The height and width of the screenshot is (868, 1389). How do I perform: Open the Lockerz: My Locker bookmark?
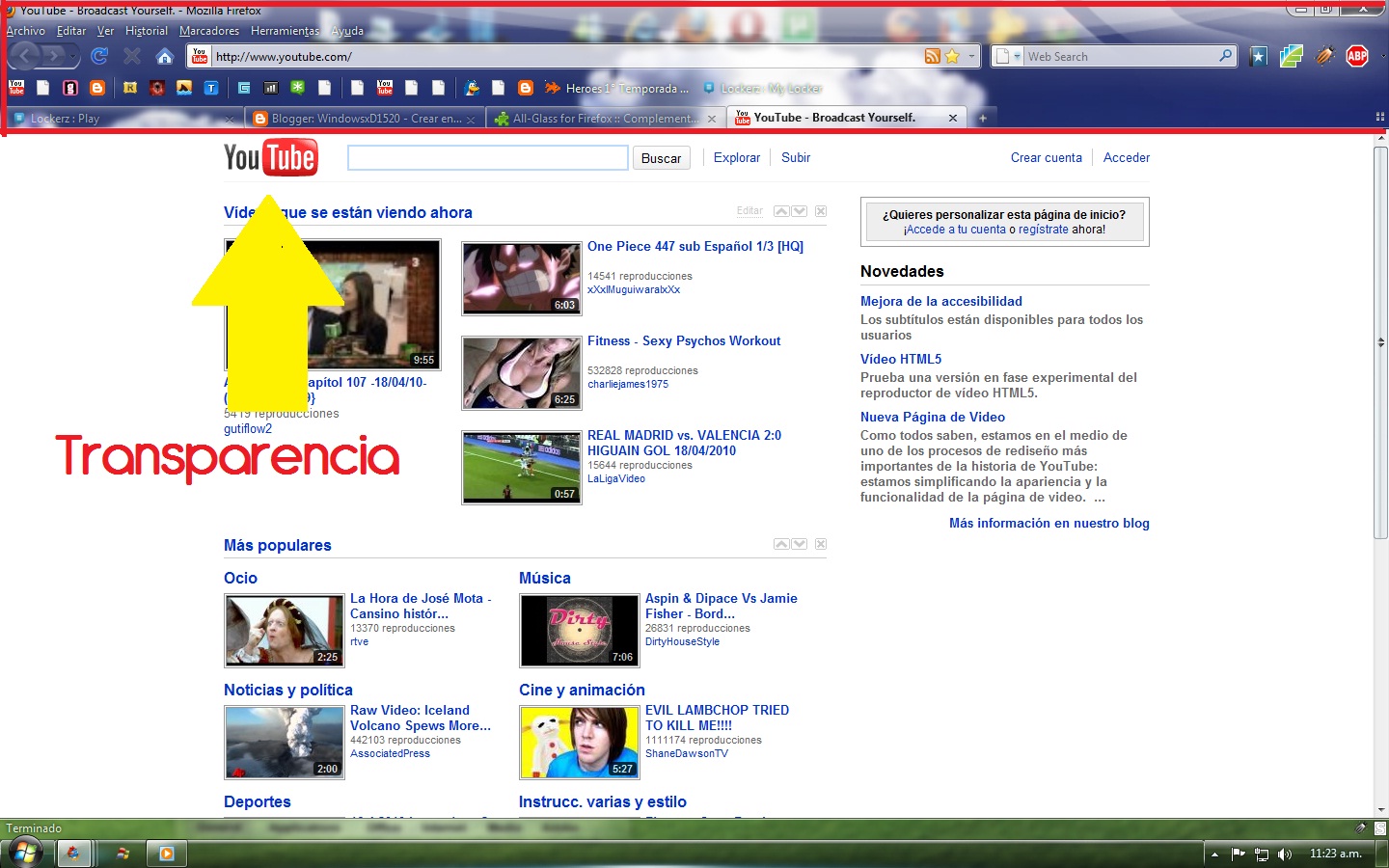763,88
